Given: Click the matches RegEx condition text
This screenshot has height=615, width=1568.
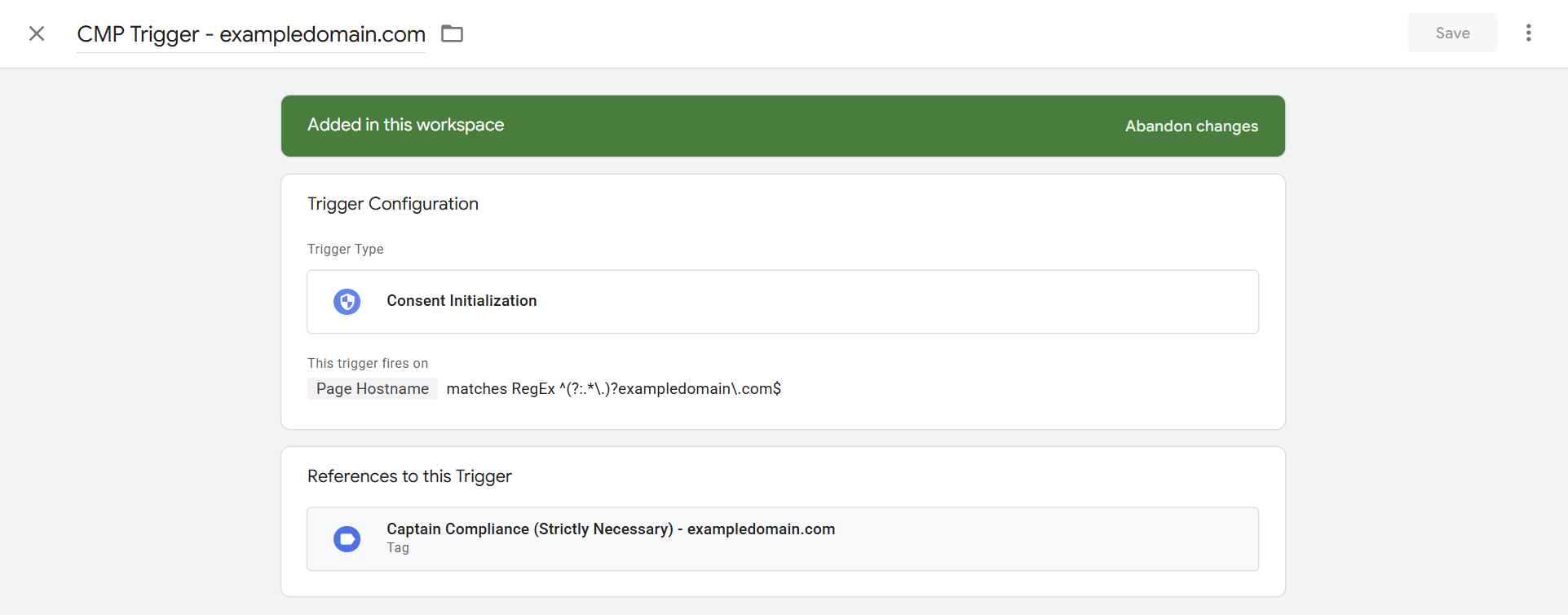Looking at the screenshot, I should [613, 389].
